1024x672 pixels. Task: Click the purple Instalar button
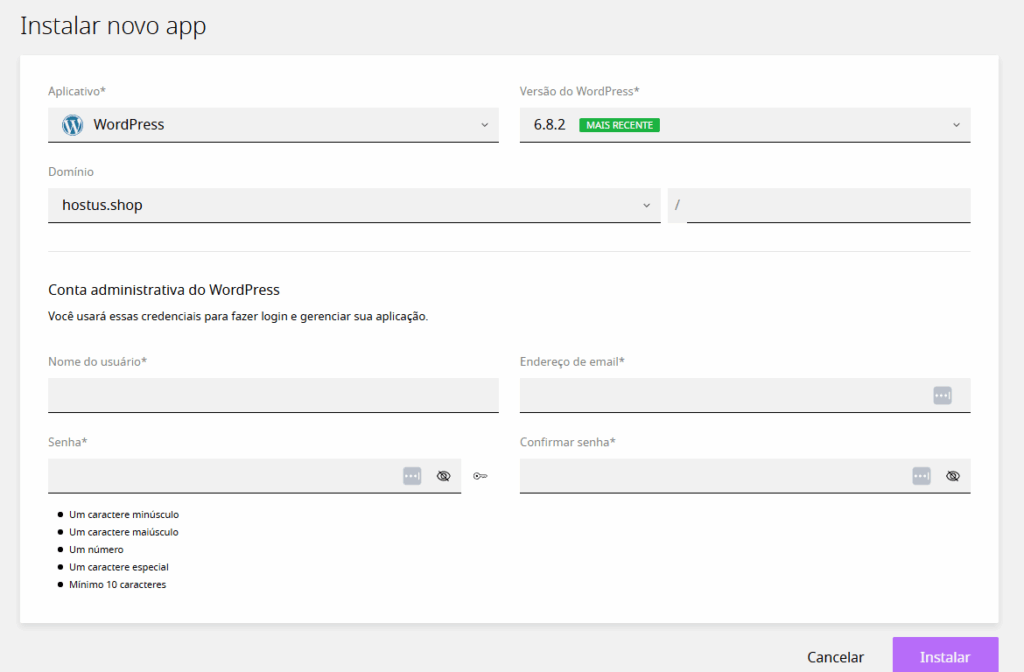945,655
